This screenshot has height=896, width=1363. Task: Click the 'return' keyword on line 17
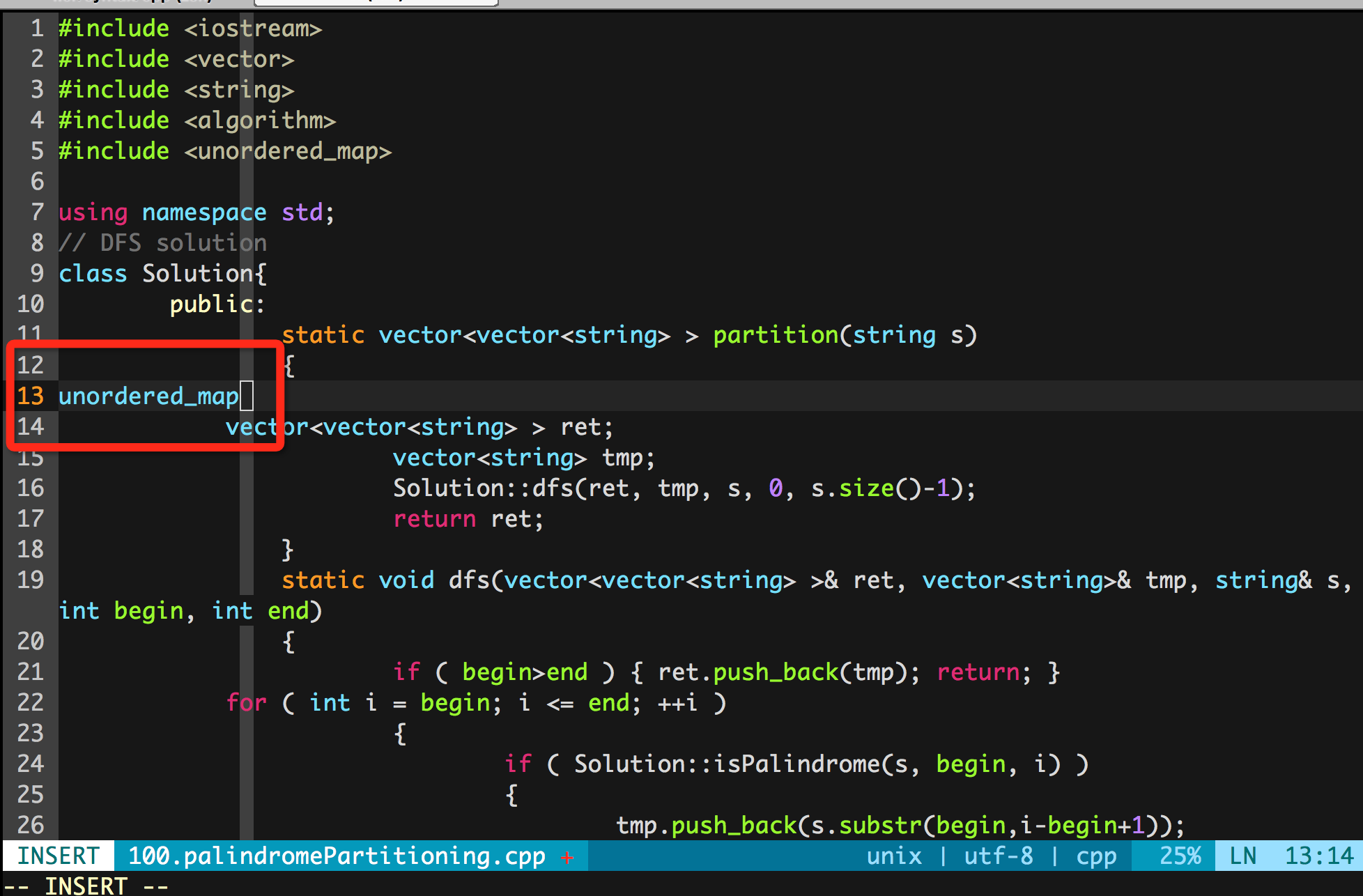[434, 519]
